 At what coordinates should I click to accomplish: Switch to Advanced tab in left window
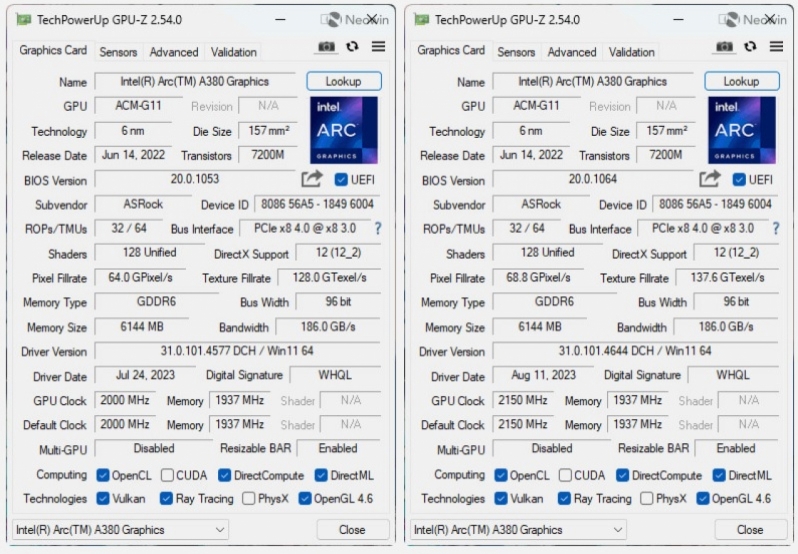click(174, 52)
